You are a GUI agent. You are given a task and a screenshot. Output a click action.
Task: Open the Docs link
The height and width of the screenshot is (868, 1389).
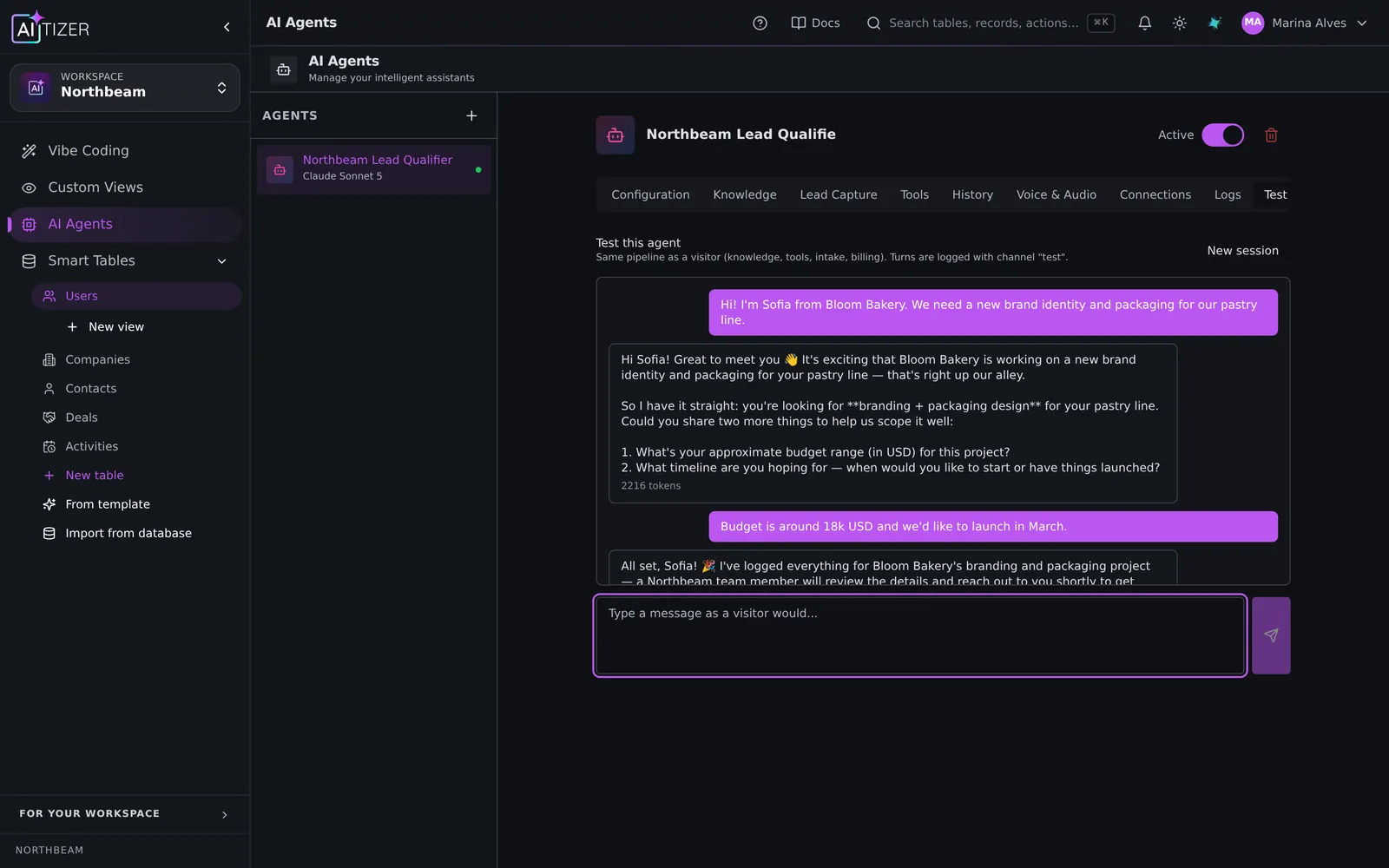(815, 23)
